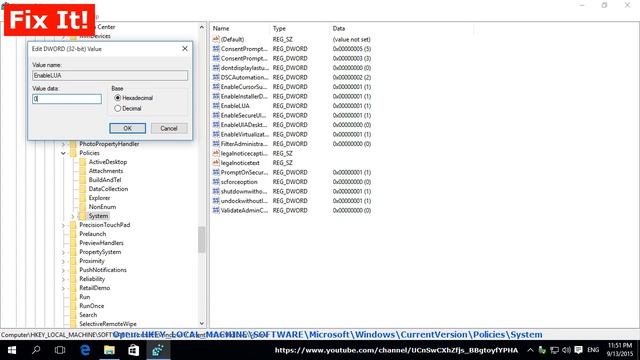The height and width of the screenshot is (360, 640).
Task: Click the DSCAutomation... value icon
Action: 216,77
